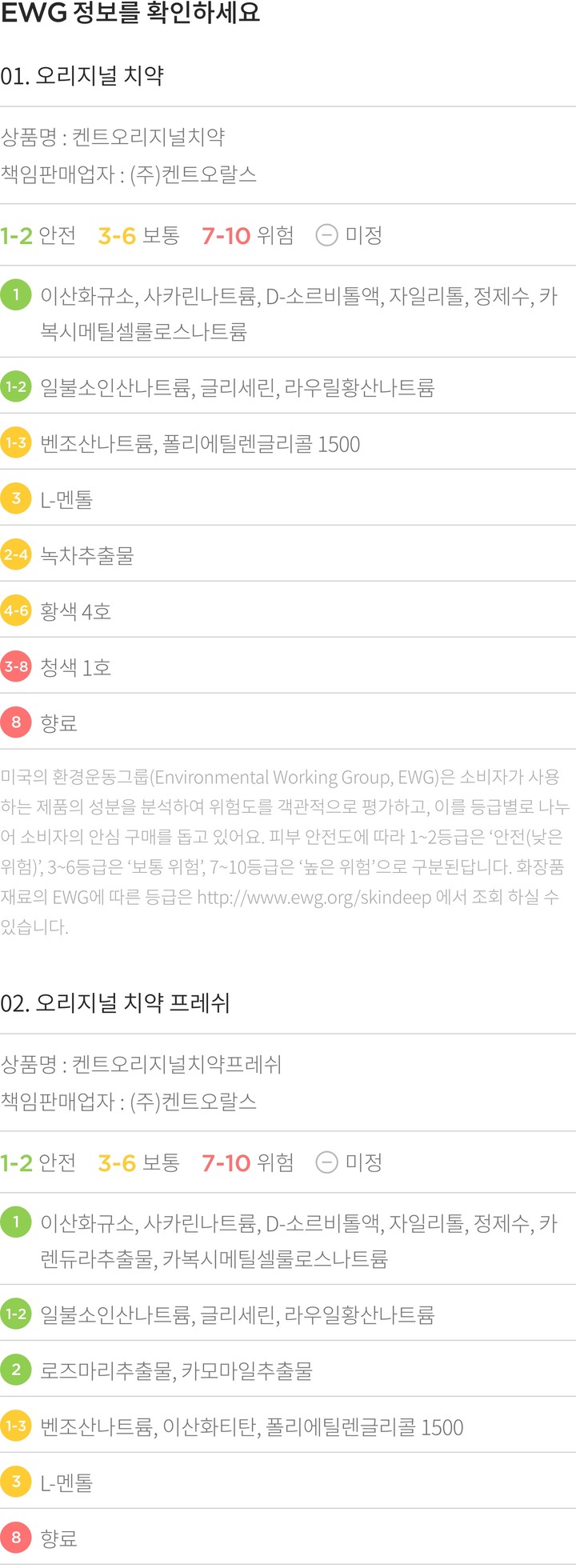Click the 미정 minus-circle icon under 오리지널 치약 프레쉬
The image size is (576, 1568).
[326, 1162]
